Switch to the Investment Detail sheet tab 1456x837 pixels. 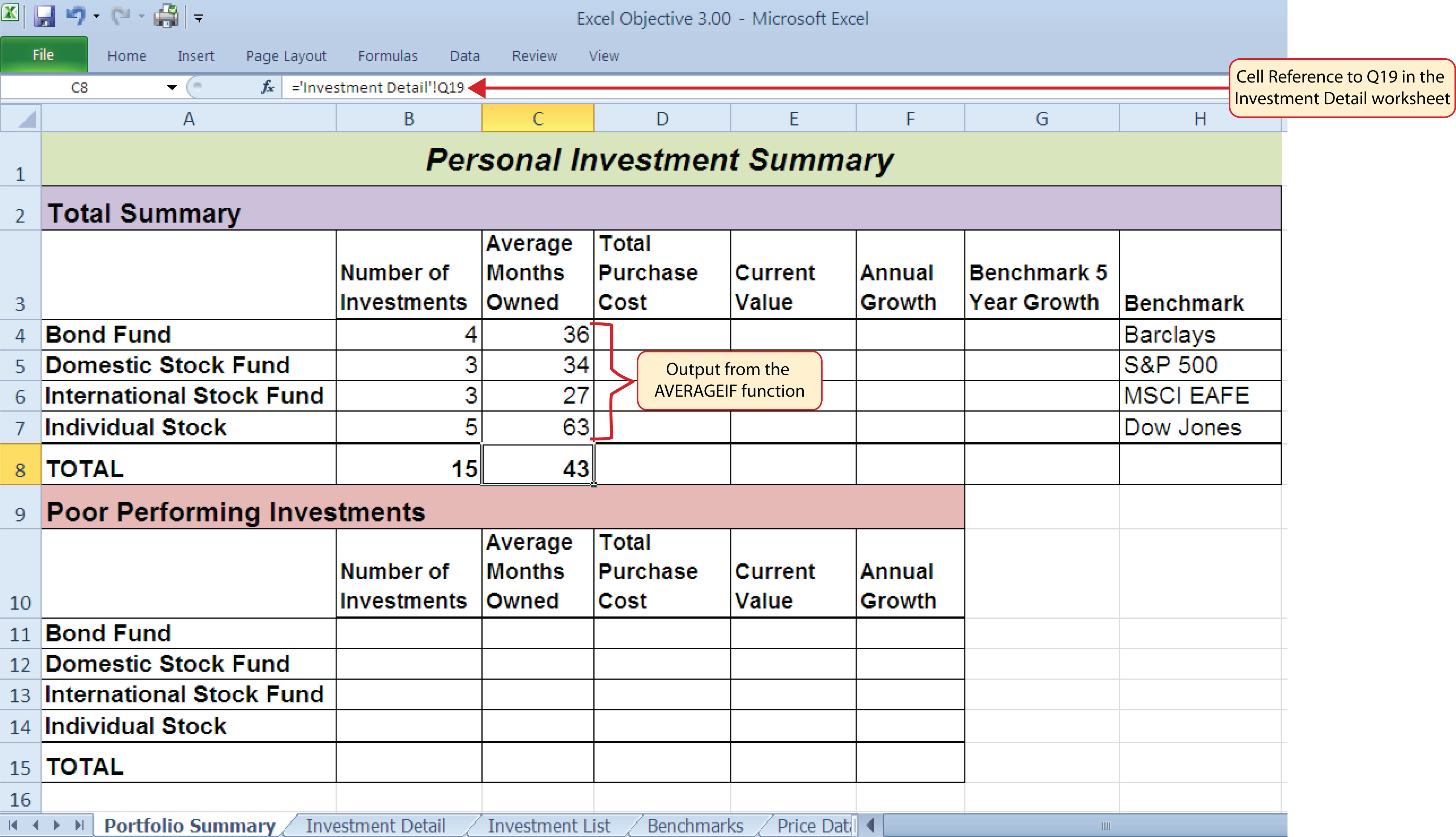click(x=376, y=825)
